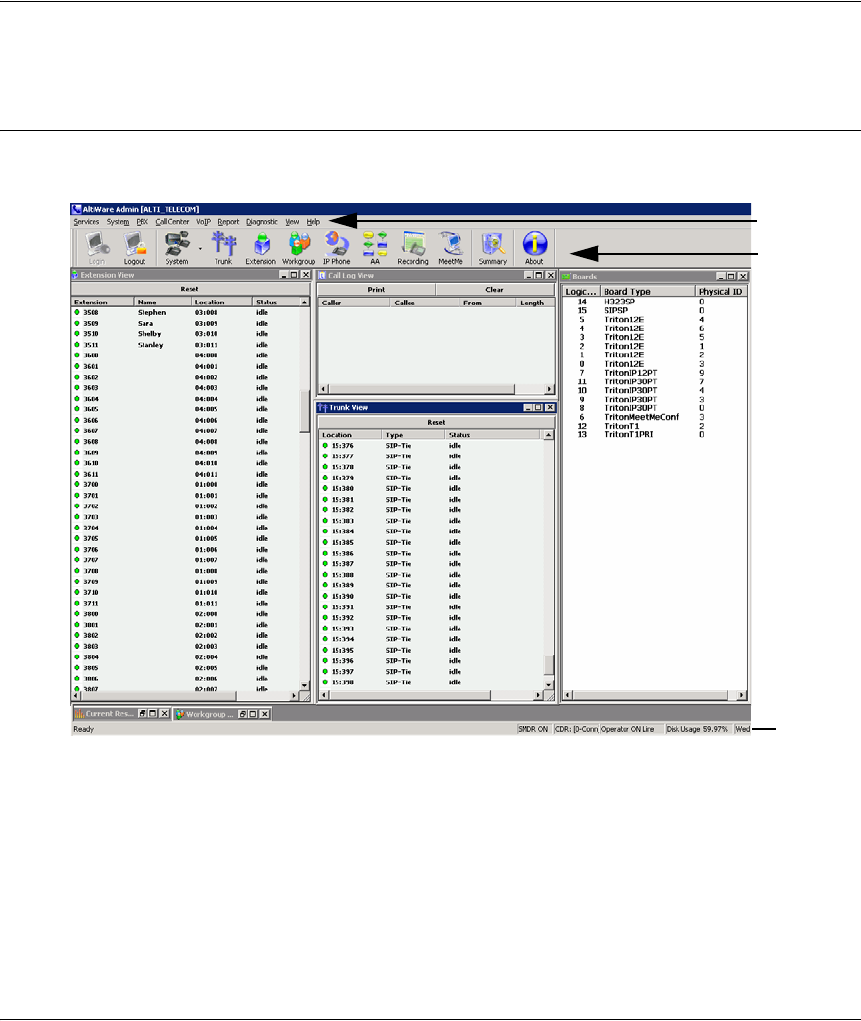Click the Logout toolbar icon
Image resolution: width=861 pixels, height=1021 pixels.
point(134,249)
